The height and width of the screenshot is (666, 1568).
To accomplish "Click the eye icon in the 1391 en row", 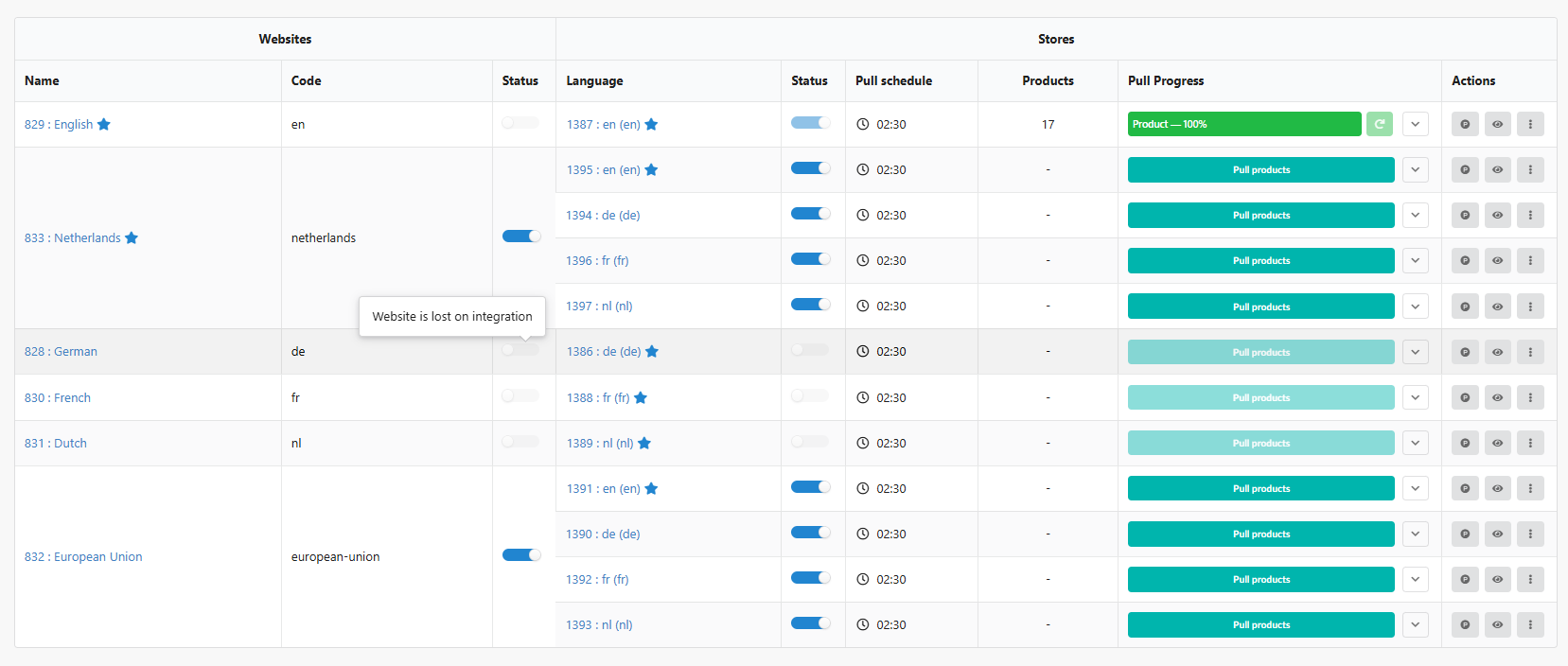I will 1497,488.
